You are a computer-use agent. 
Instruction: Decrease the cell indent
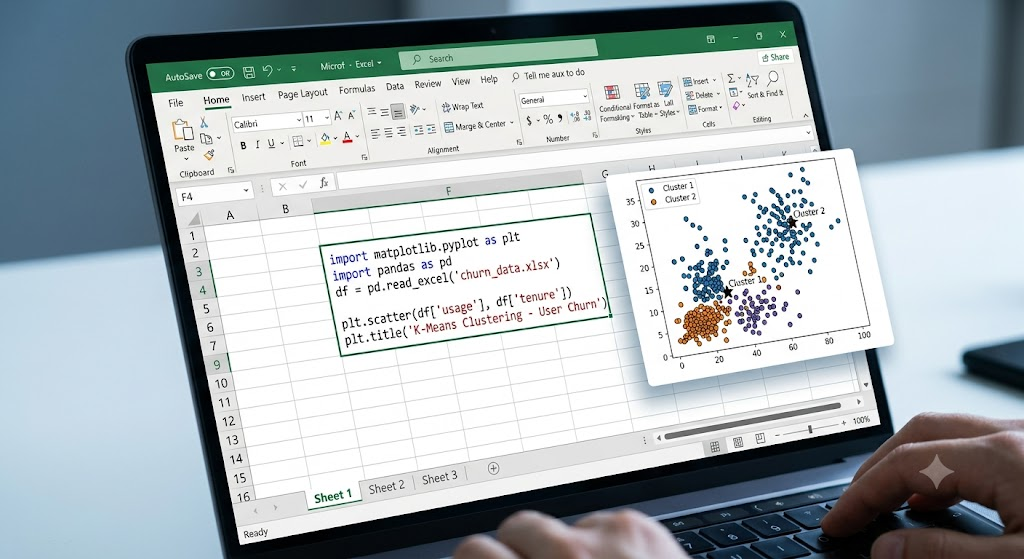[418, 130]
